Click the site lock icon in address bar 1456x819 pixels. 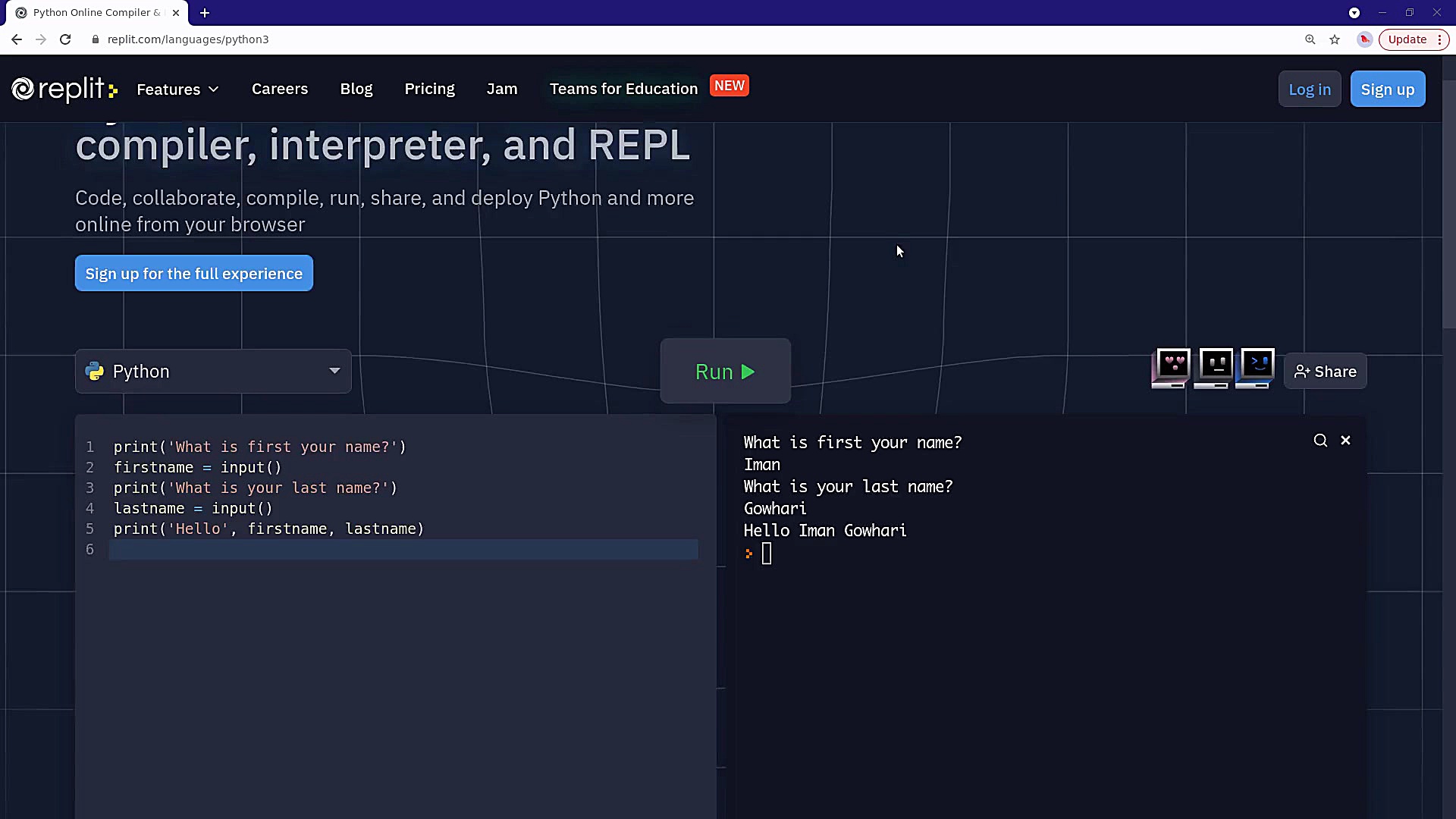click(x=95, y=39)
